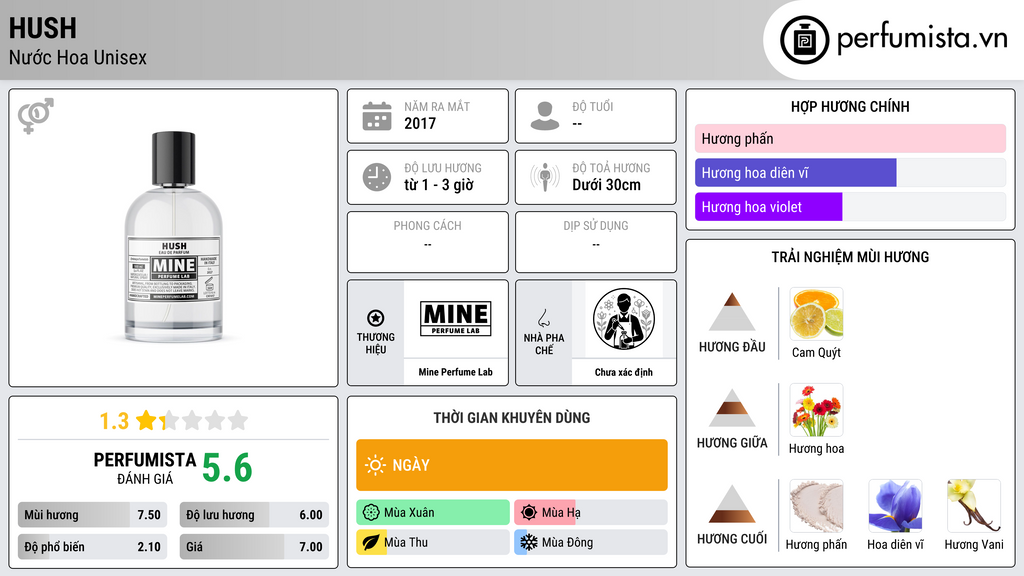Image resolution: width=1024 pixels, height=576 pixels.
Task: Click the Mine Perfume Lab brand name
Action: click(456, 372)
